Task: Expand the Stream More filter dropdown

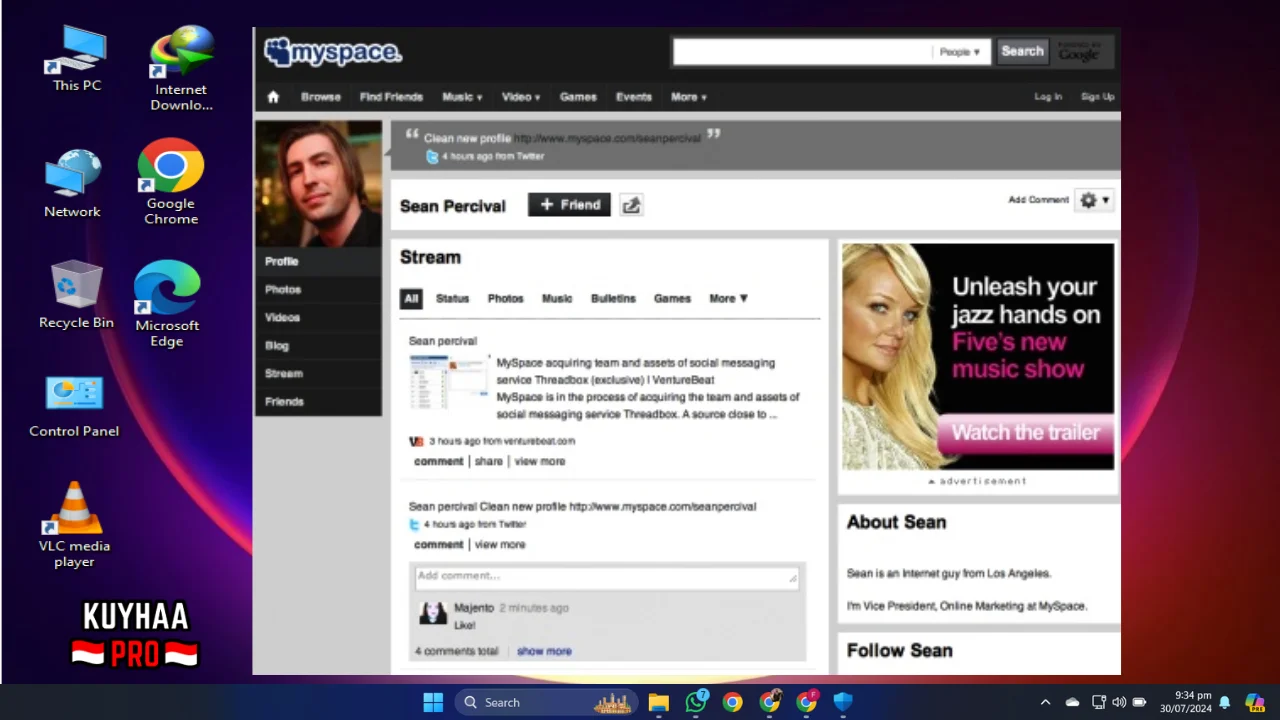Action: point(728,298)
